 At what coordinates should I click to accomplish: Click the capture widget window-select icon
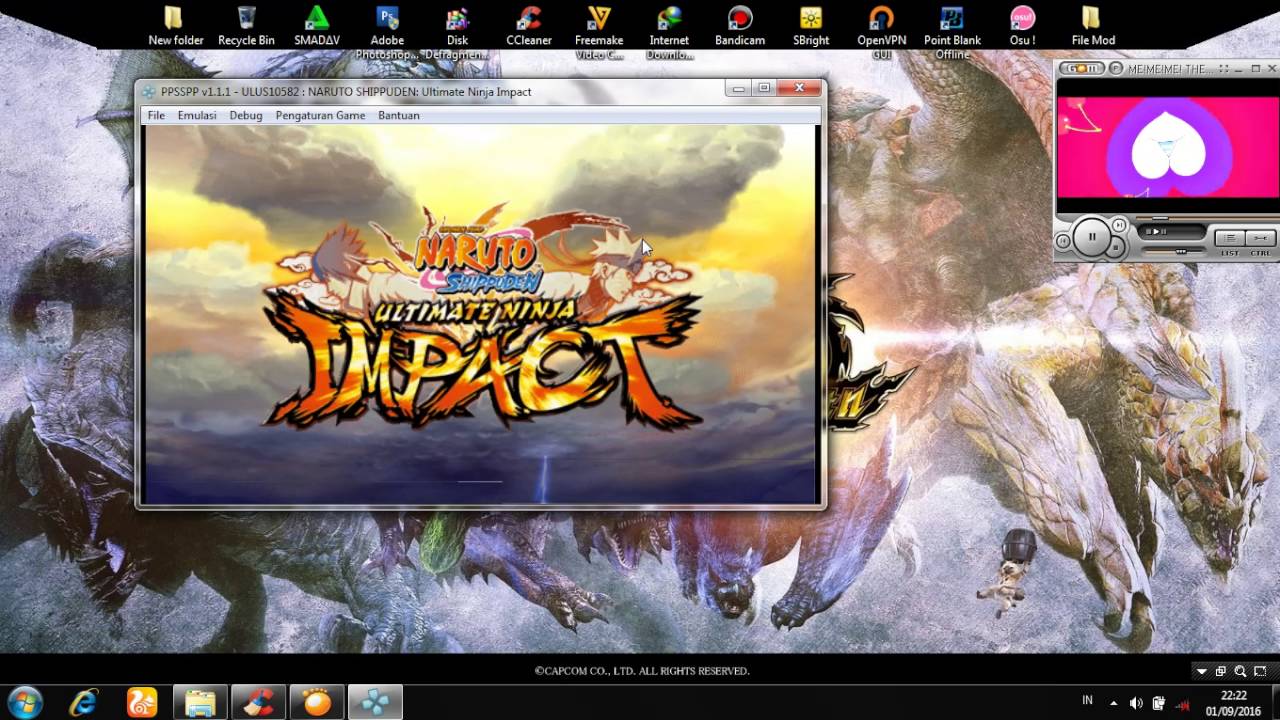[1220, 671]
